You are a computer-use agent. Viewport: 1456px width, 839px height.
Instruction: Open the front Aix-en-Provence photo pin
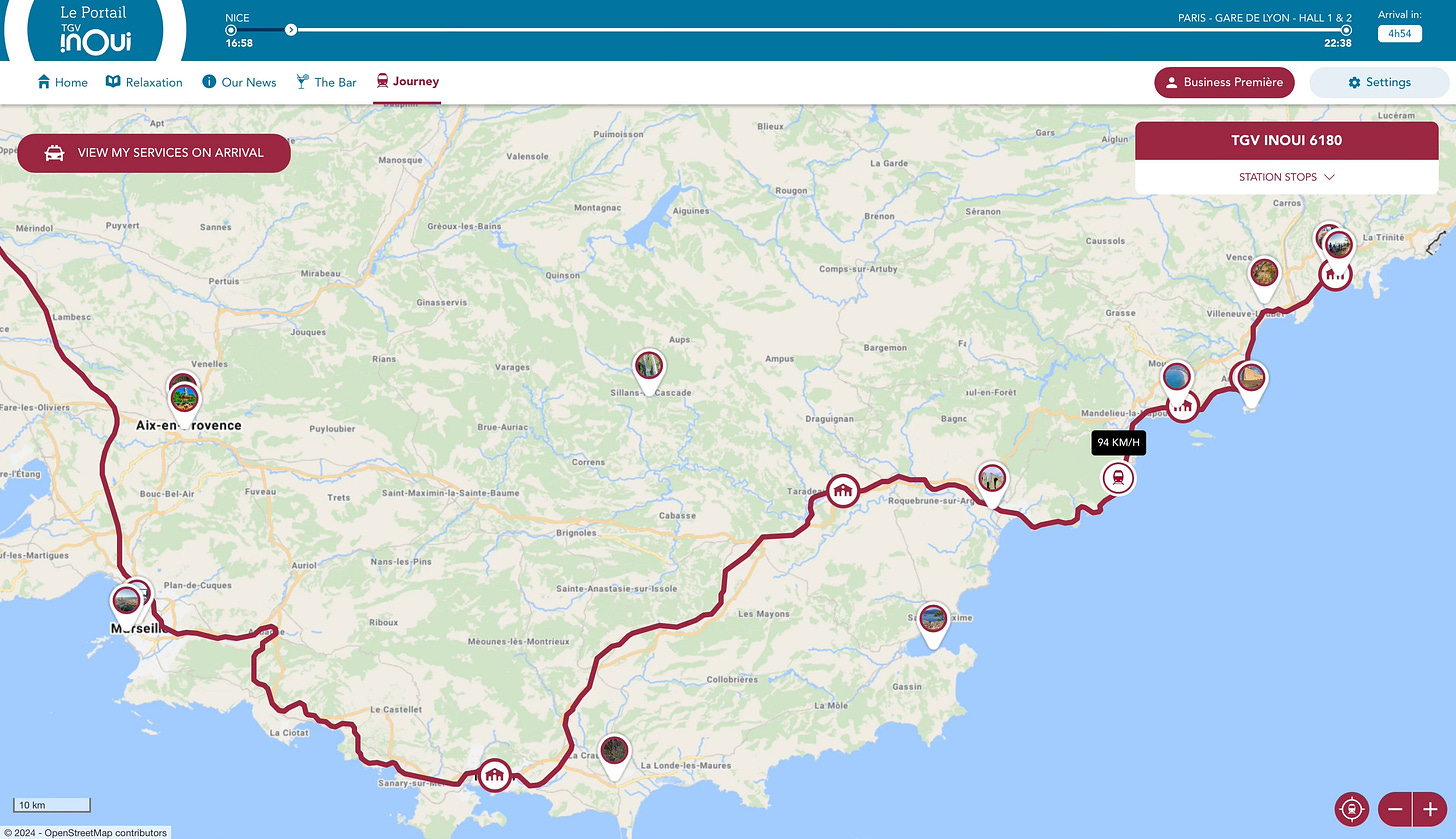coord(183,401)
